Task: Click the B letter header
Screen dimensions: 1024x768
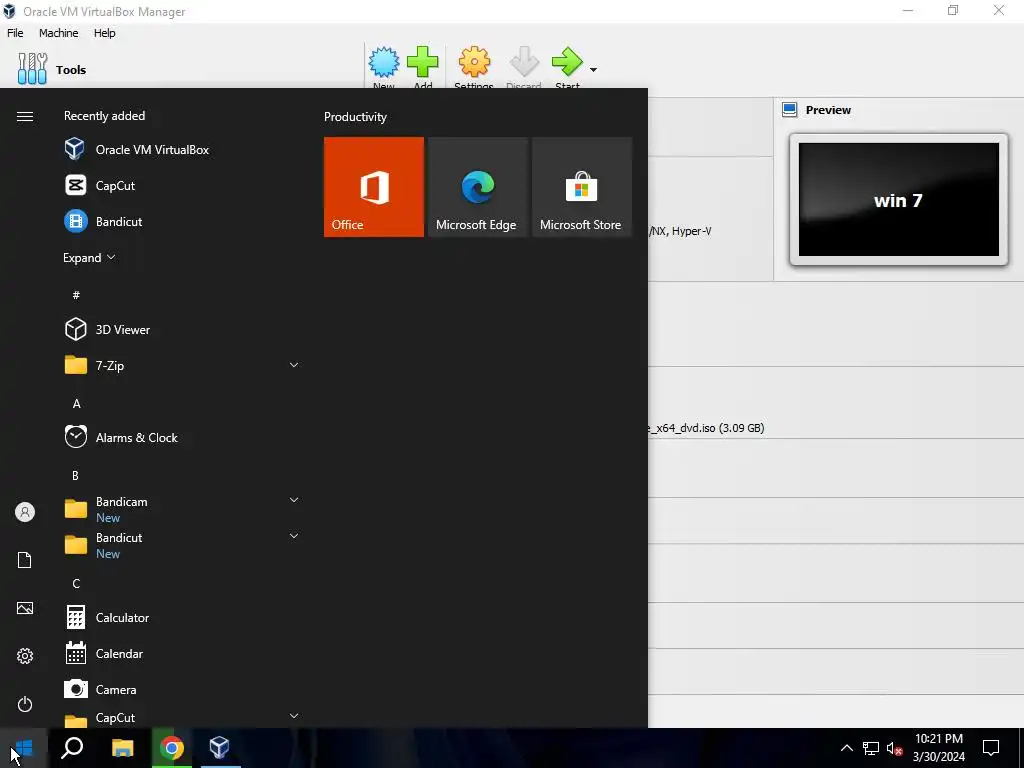Action: (x=75, y=475)
